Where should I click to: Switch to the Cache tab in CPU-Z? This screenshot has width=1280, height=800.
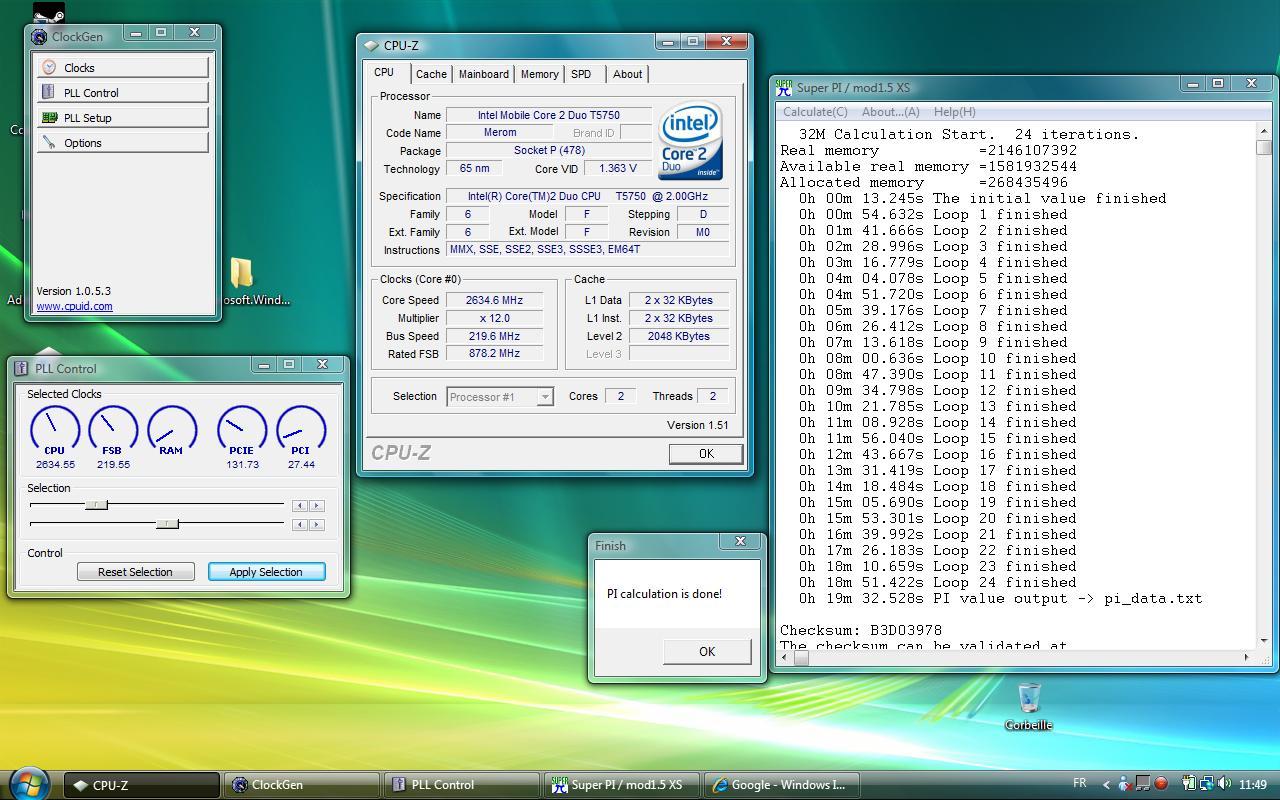431,74
